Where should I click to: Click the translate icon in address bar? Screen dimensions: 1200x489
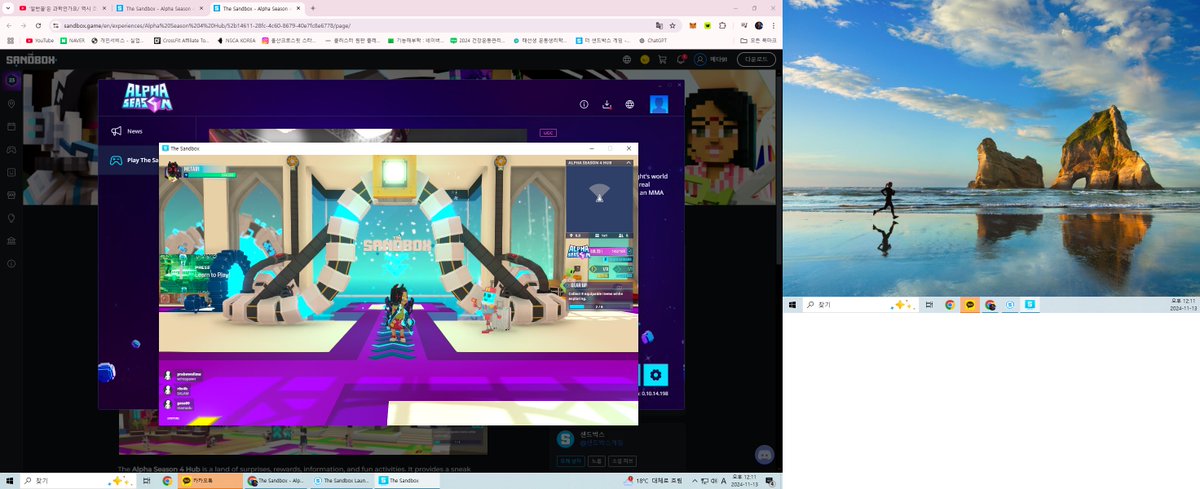click(659, 24)
